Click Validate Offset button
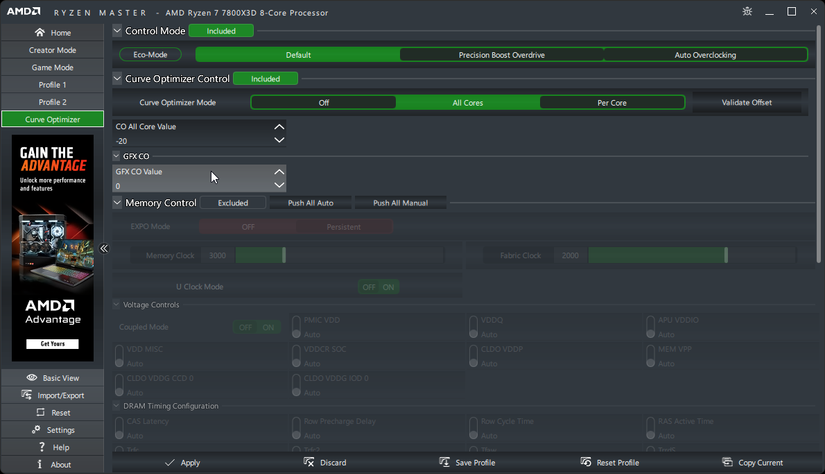825x474 pixels. (x=747, y=103)
